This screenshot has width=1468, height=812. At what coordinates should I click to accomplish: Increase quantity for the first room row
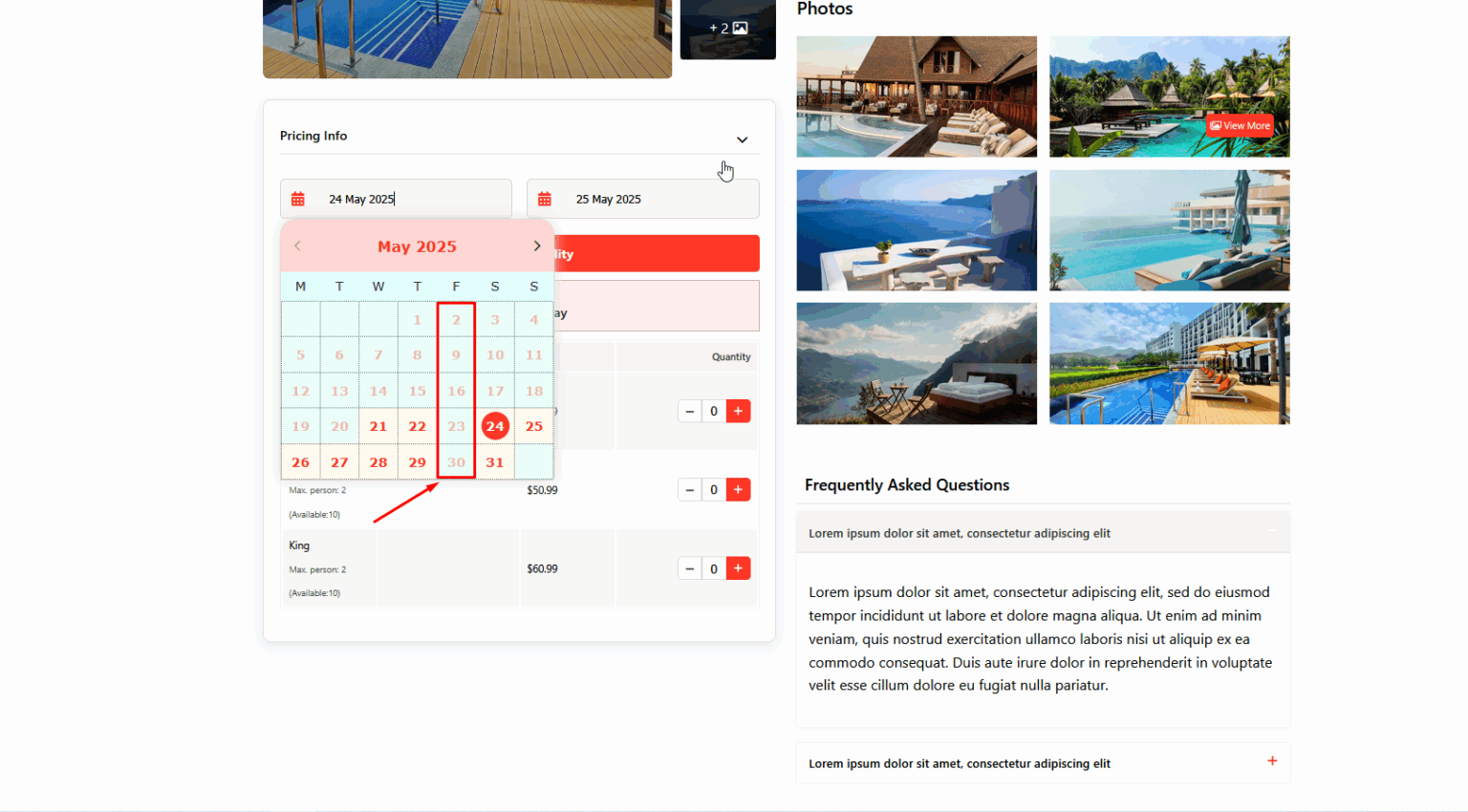(x=738, y=411)
